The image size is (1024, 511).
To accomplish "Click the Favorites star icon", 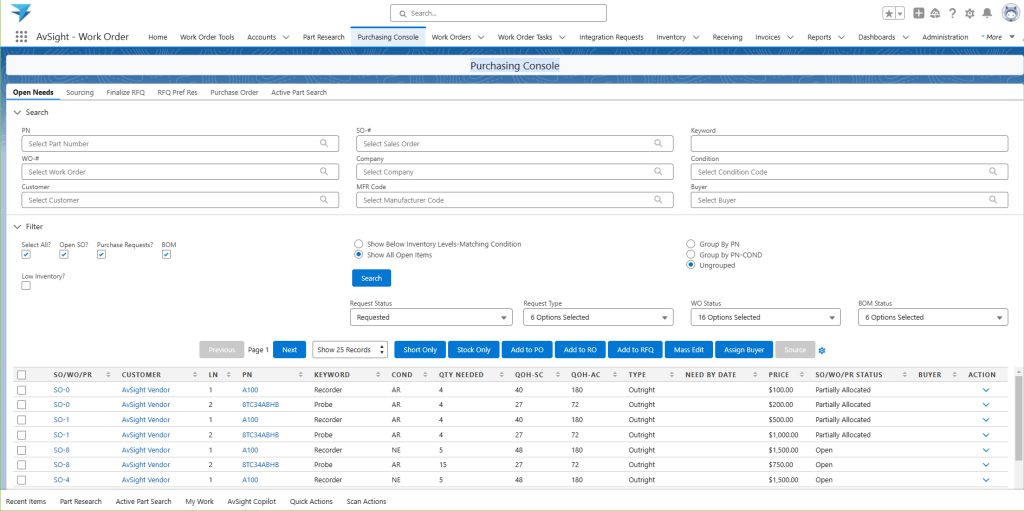I will (x=889, y=13).
